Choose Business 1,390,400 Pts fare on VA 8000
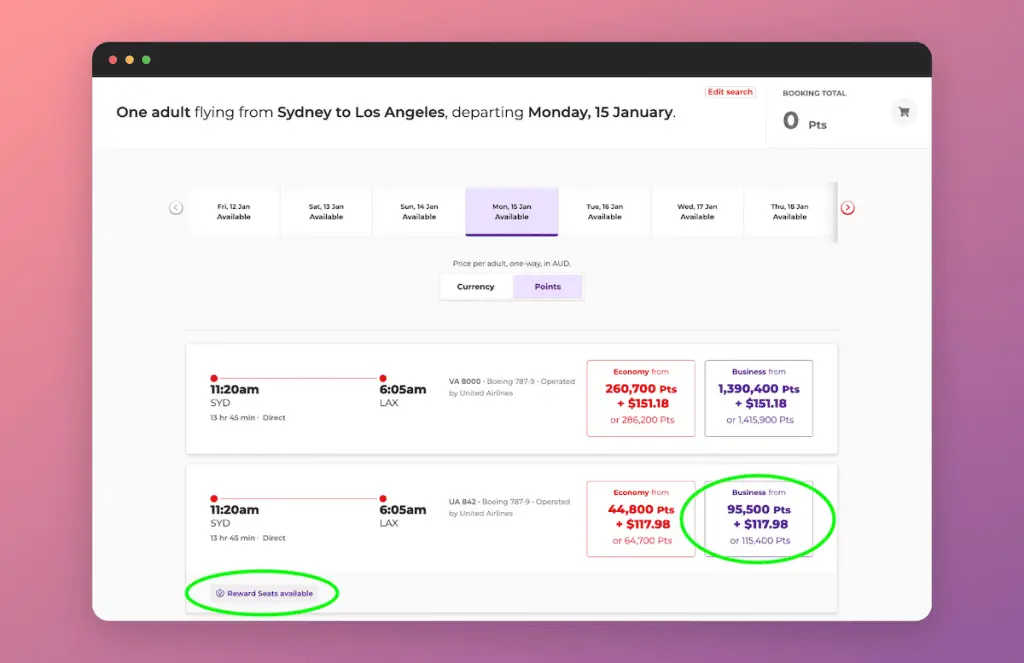The image size is (1024, 663). pos(759,398)
